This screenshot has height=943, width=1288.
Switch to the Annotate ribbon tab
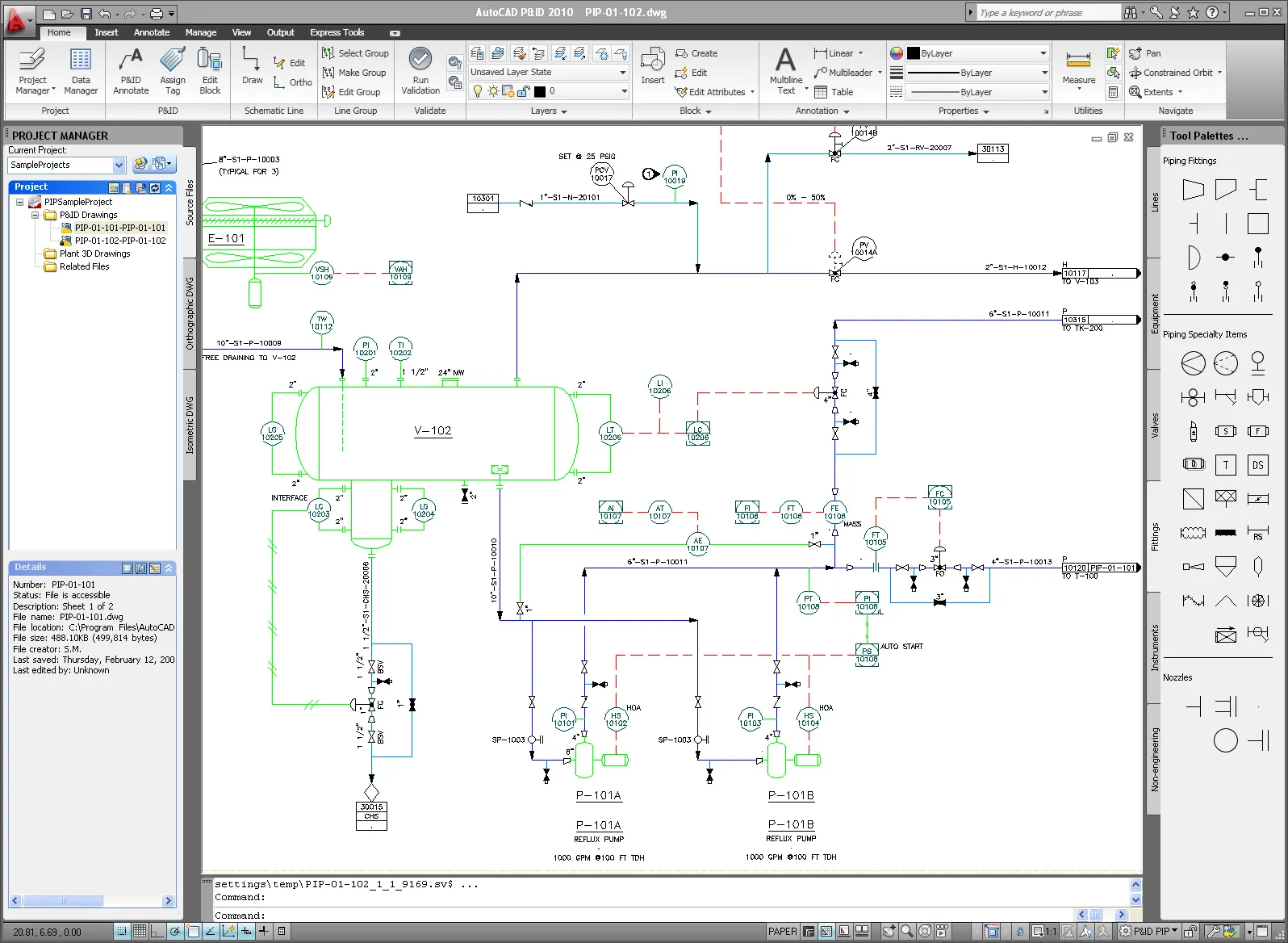pos(152,32)
